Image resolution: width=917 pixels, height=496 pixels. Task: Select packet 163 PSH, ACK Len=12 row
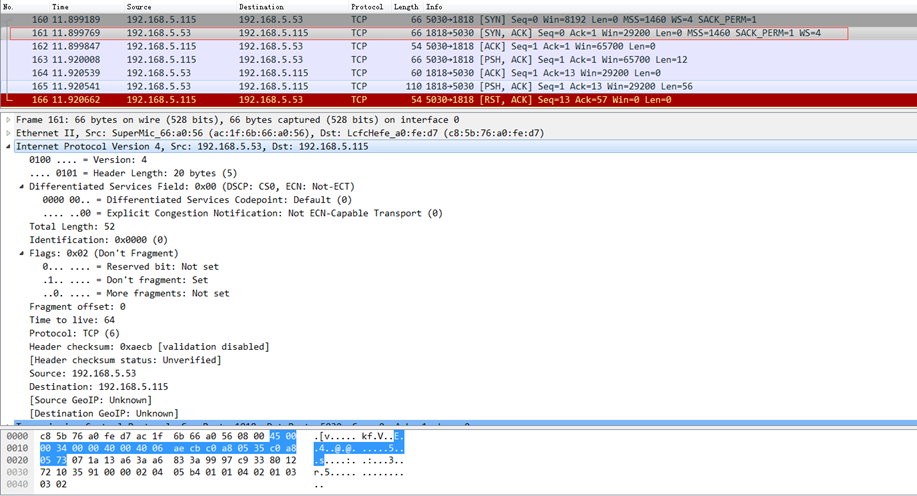[x=458, y=60]
